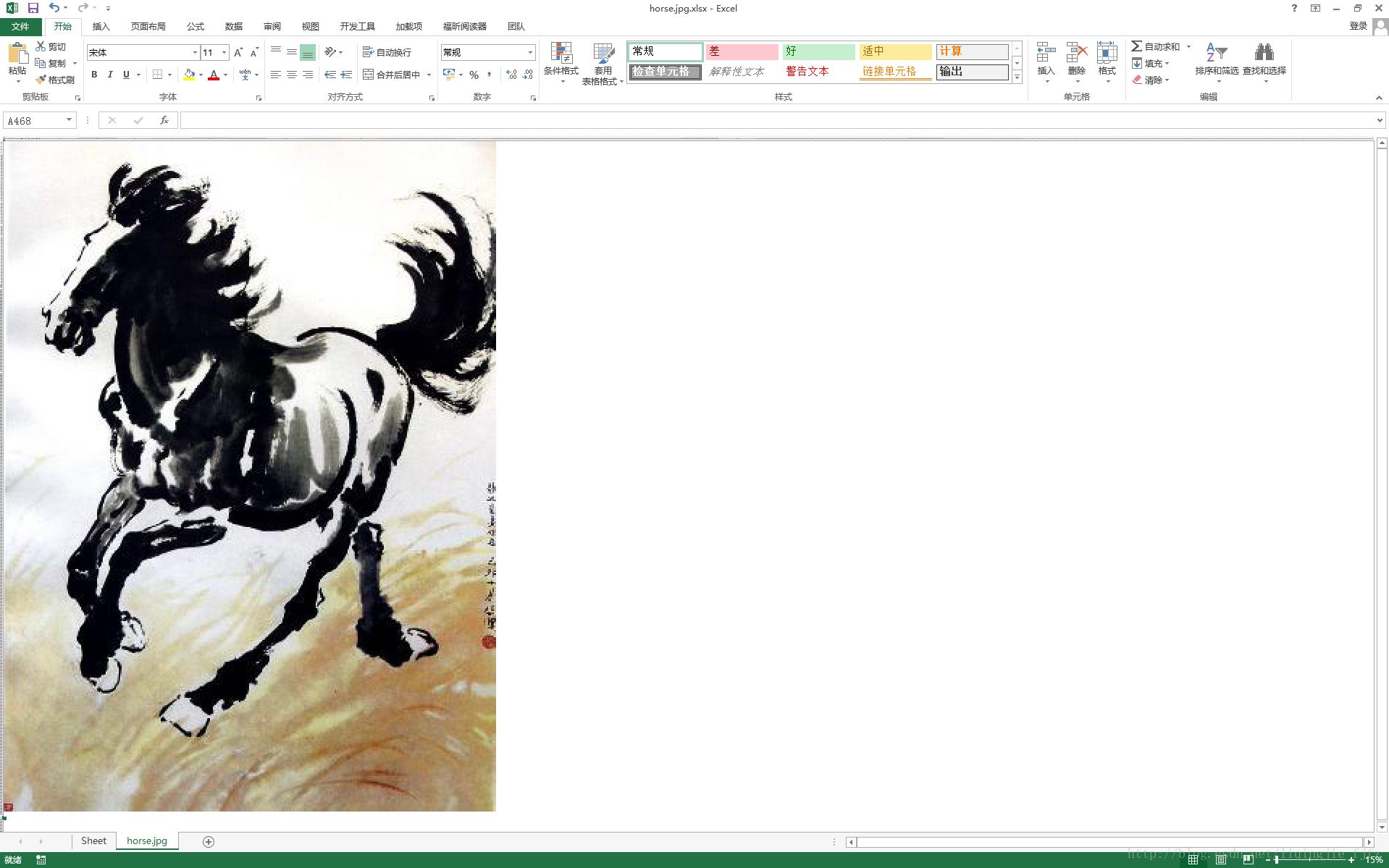This screenshot has height=868, width=1389.
Task: Toggle align text right
Action: coord(308,75)
